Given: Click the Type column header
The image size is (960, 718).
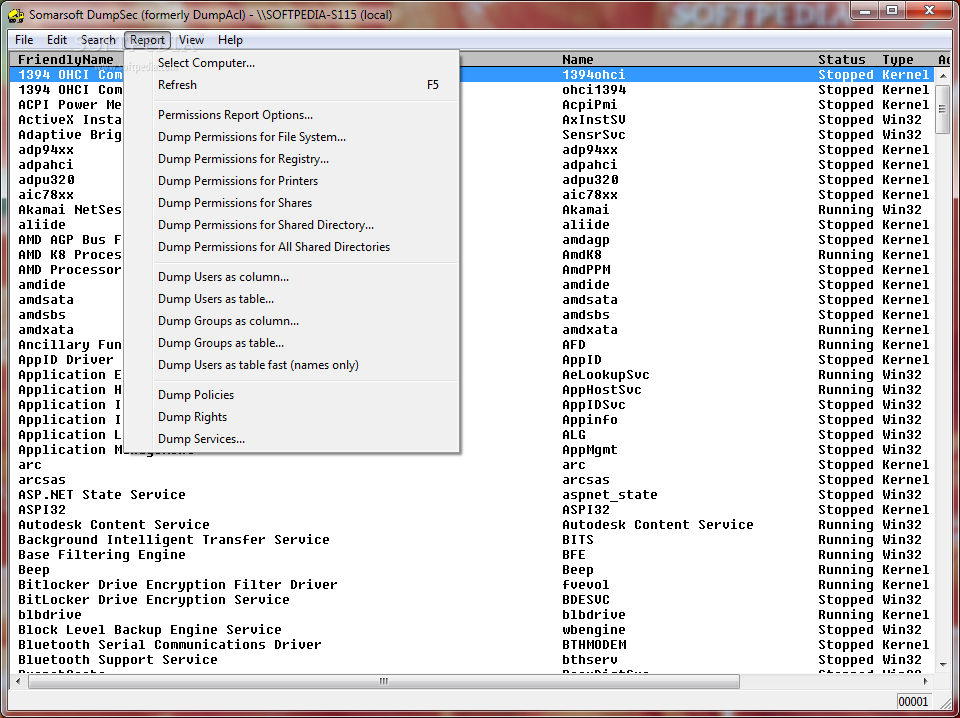Looking at the screenshot, I should tap(898, 59).
